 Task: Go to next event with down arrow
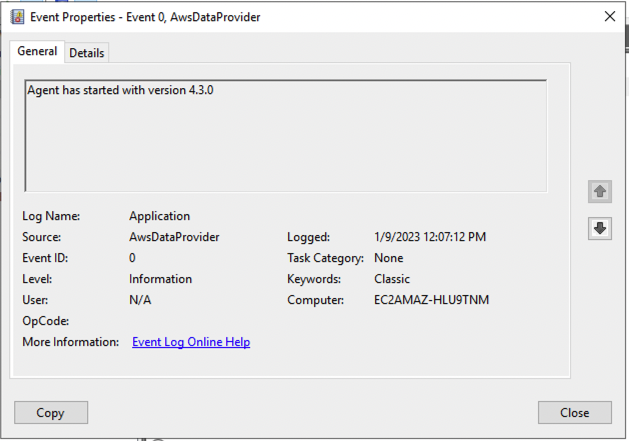[x=599, y=228]
